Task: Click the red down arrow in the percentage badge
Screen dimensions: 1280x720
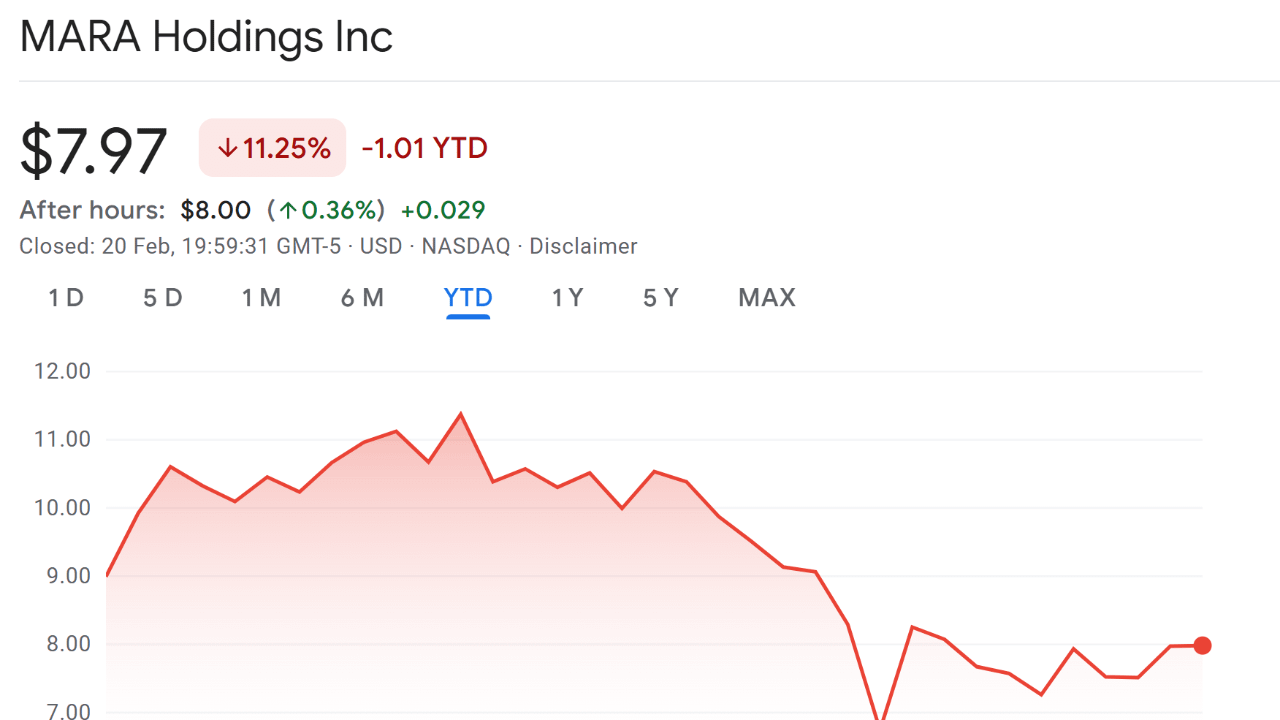Action: point(228,149)
